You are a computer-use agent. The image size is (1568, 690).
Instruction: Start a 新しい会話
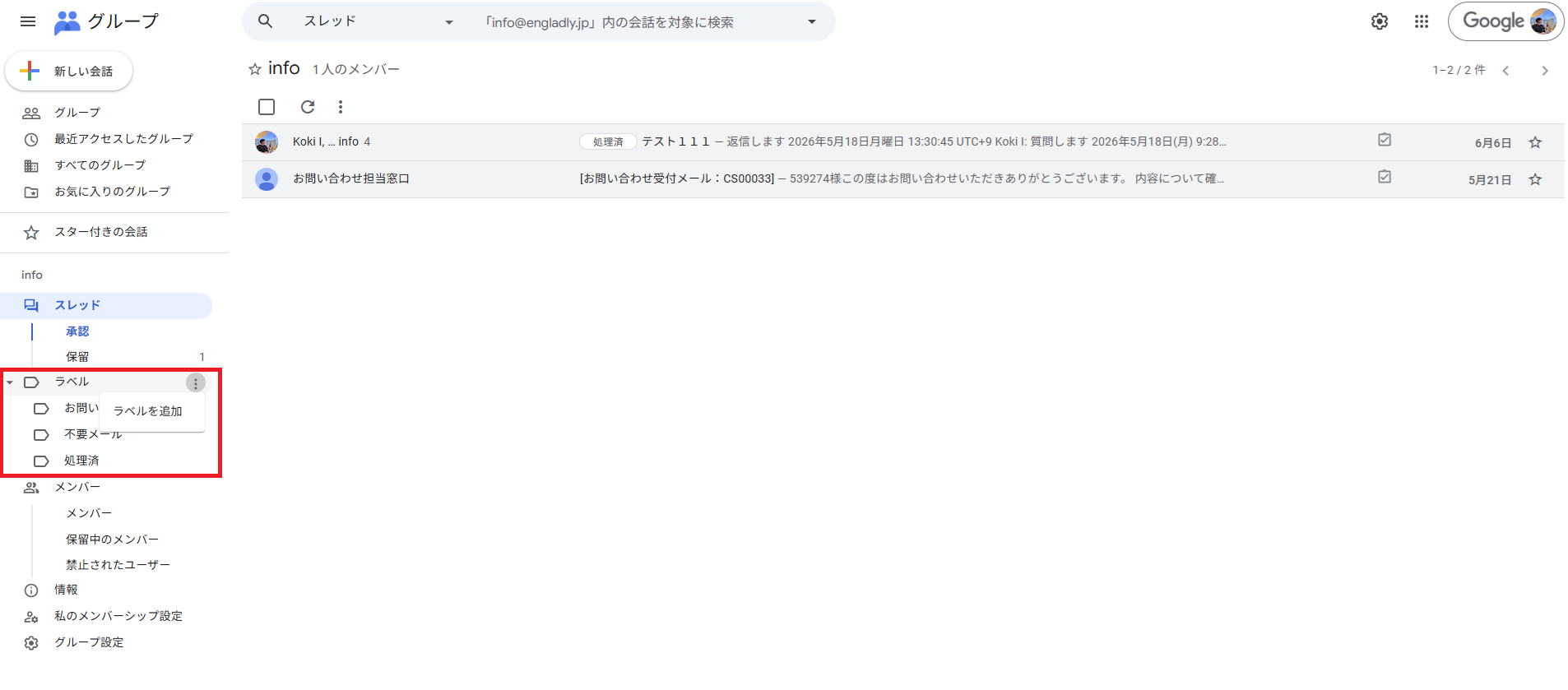coord(69,72)
